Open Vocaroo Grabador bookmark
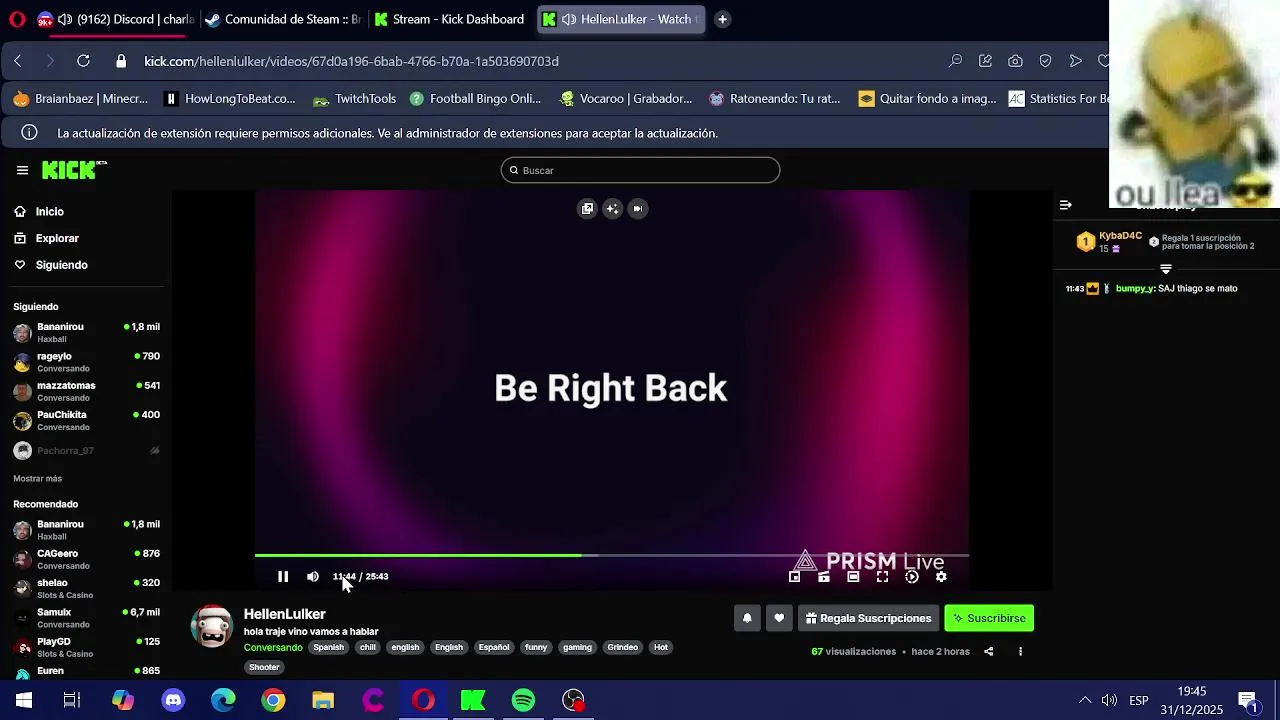Viewport: 1280px width, 720px height. pyautogui.click(x=626, y=99)
